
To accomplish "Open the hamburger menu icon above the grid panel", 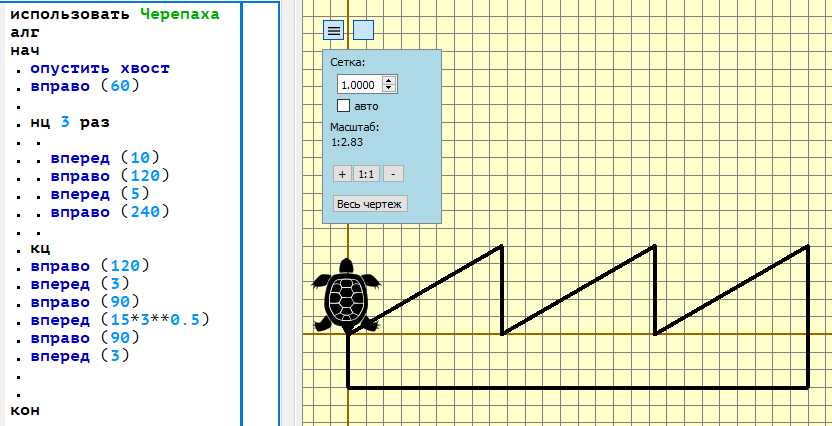I will point(333,30).
